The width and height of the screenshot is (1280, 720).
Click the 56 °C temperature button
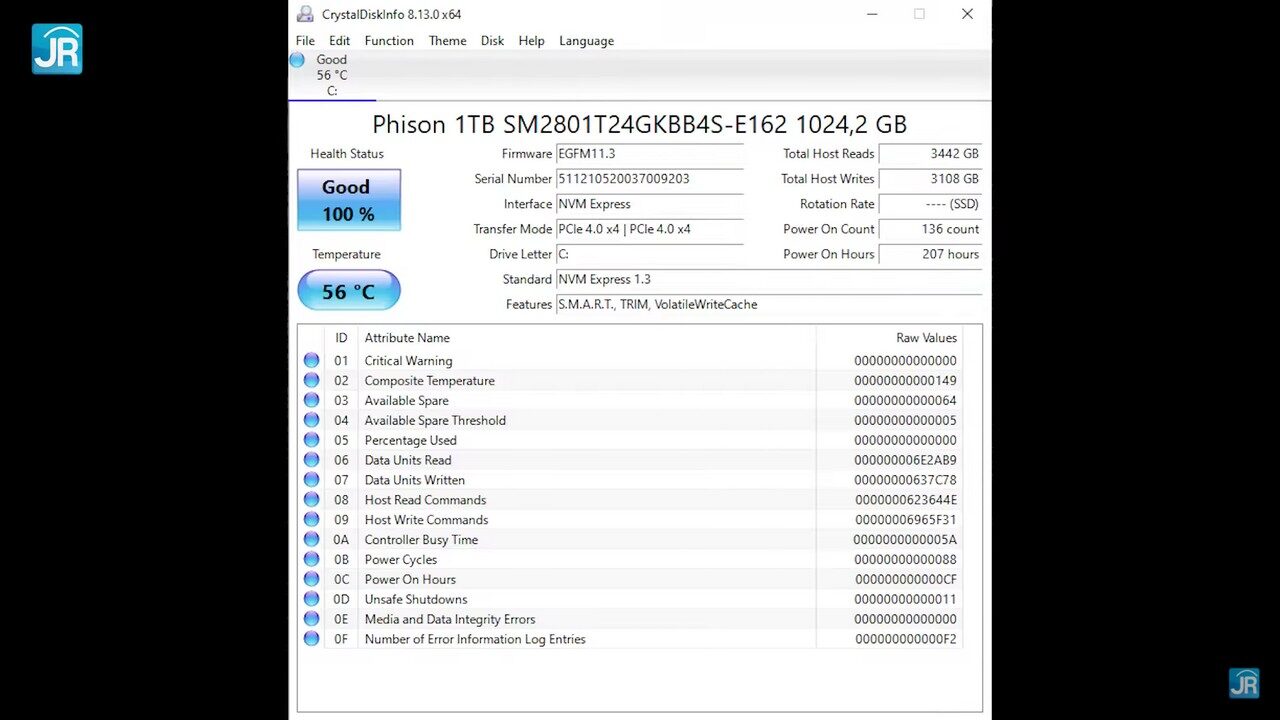[x=348, y=291]
